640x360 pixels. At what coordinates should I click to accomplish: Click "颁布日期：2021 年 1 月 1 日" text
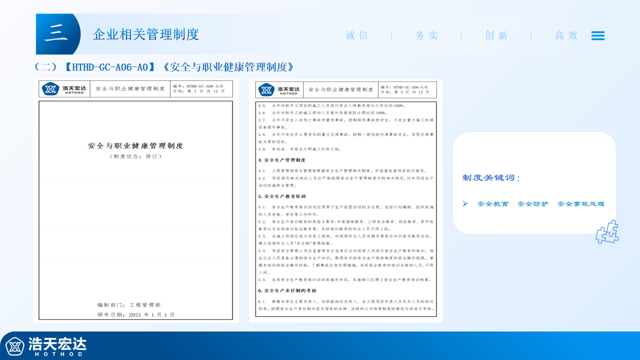pos(136,315)
